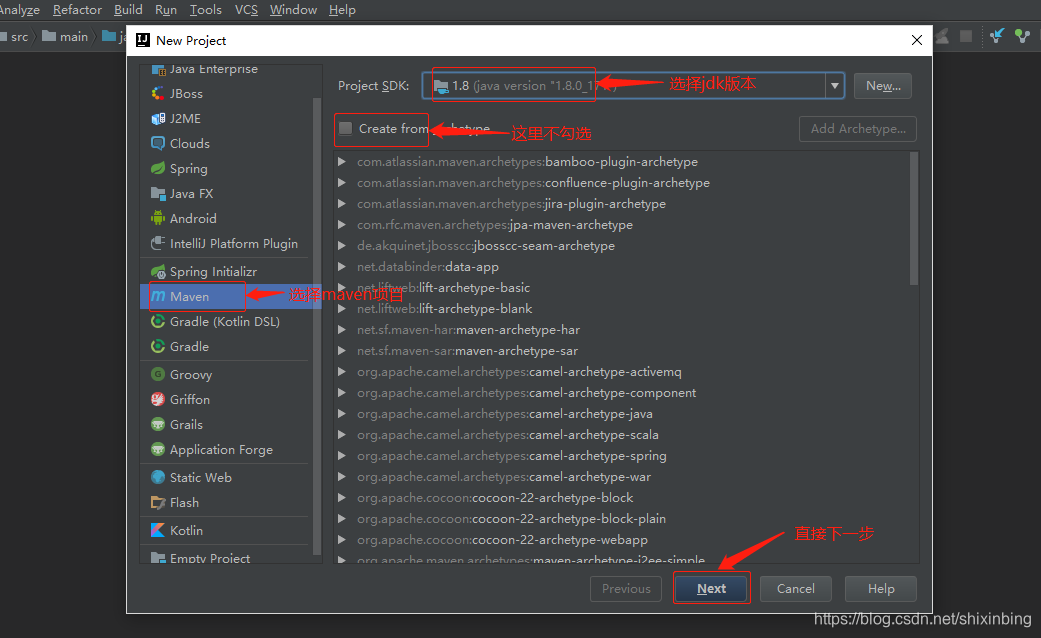Select the Gradle (Kotlin DSL) icon

[x=158, y=321]
